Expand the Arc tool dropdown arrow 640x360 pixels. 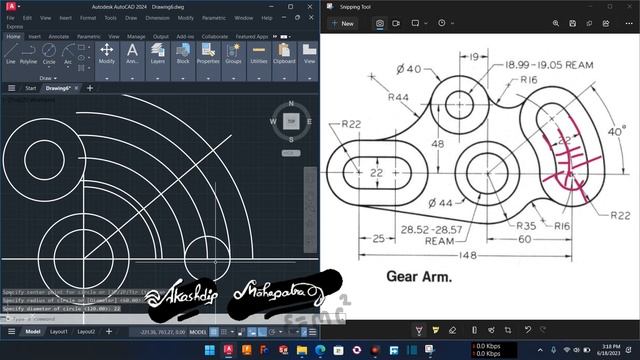(68, 67)
